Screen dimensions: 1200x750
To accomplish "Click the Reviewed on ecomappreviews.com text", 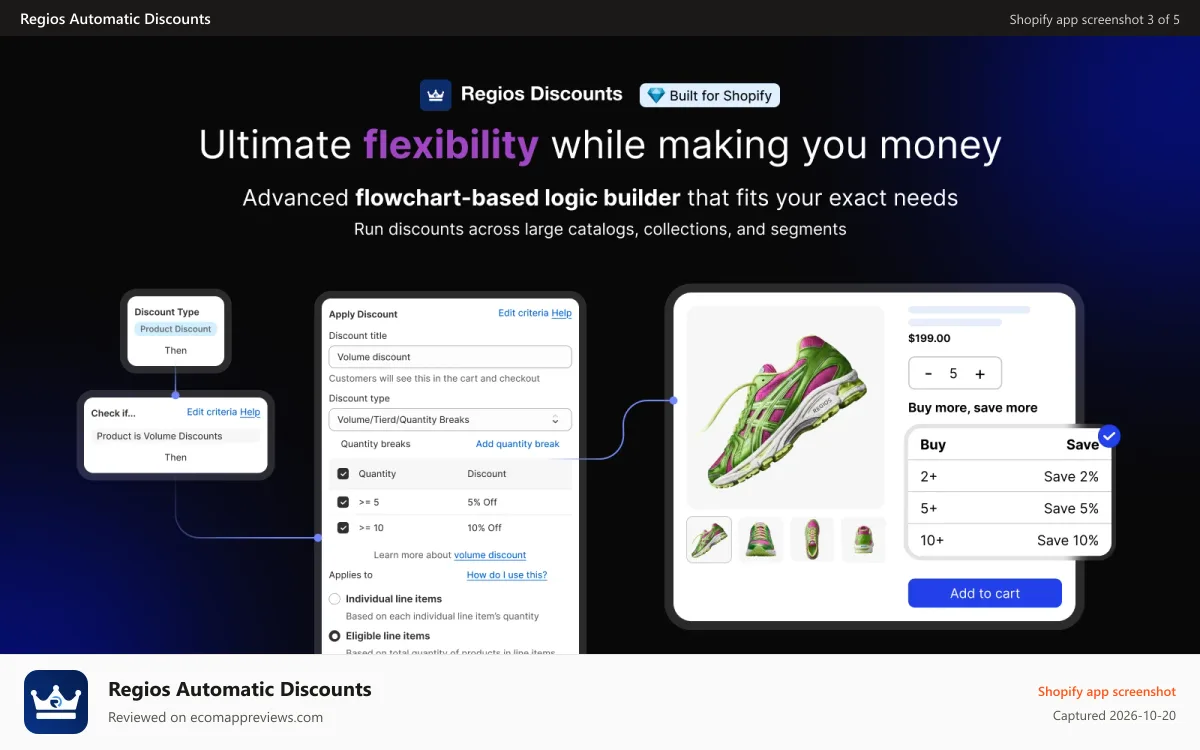I will point(215,717).
